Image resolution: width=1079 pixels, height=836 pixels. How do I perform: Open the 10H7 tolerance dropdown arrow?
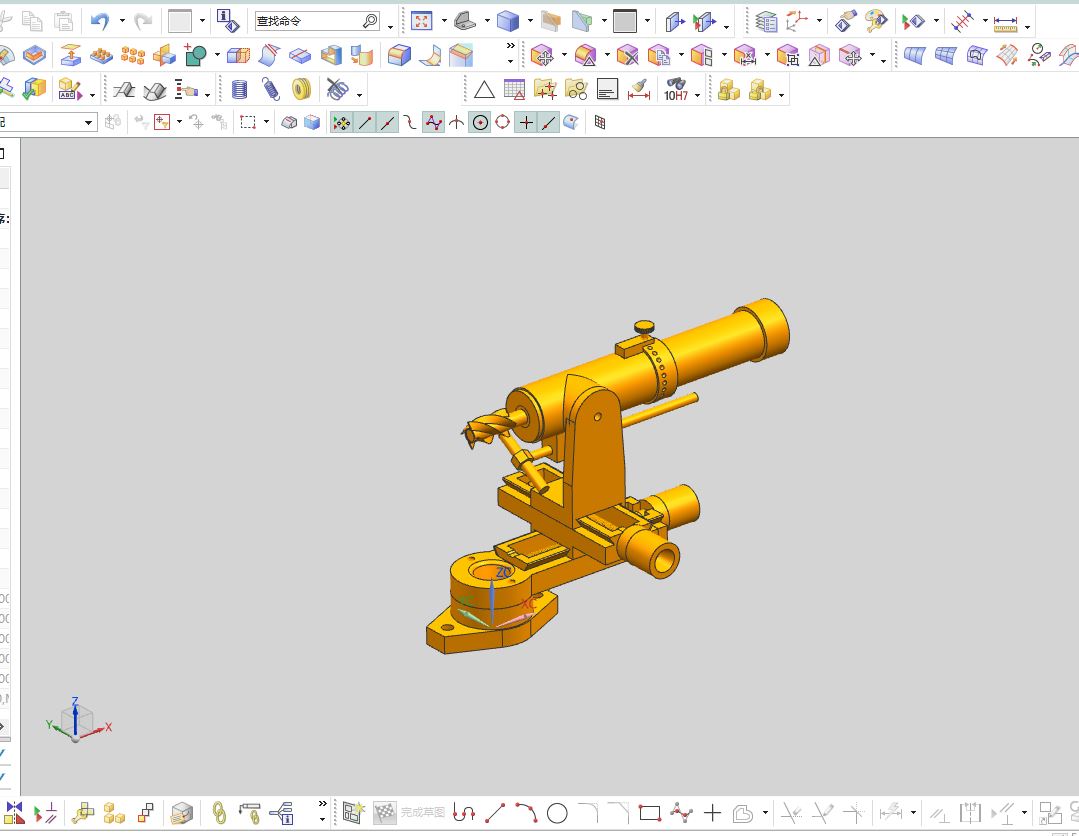698,95
